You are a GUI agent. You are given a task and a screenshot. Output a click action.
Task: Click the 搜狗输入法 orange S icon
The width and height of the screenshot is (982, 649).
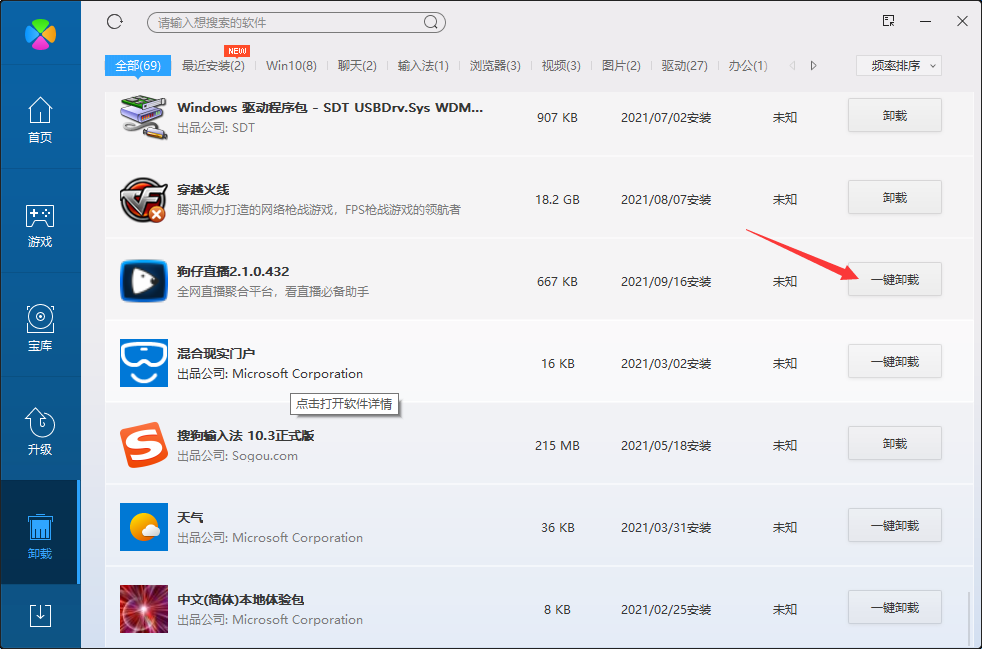coord(144,445)
